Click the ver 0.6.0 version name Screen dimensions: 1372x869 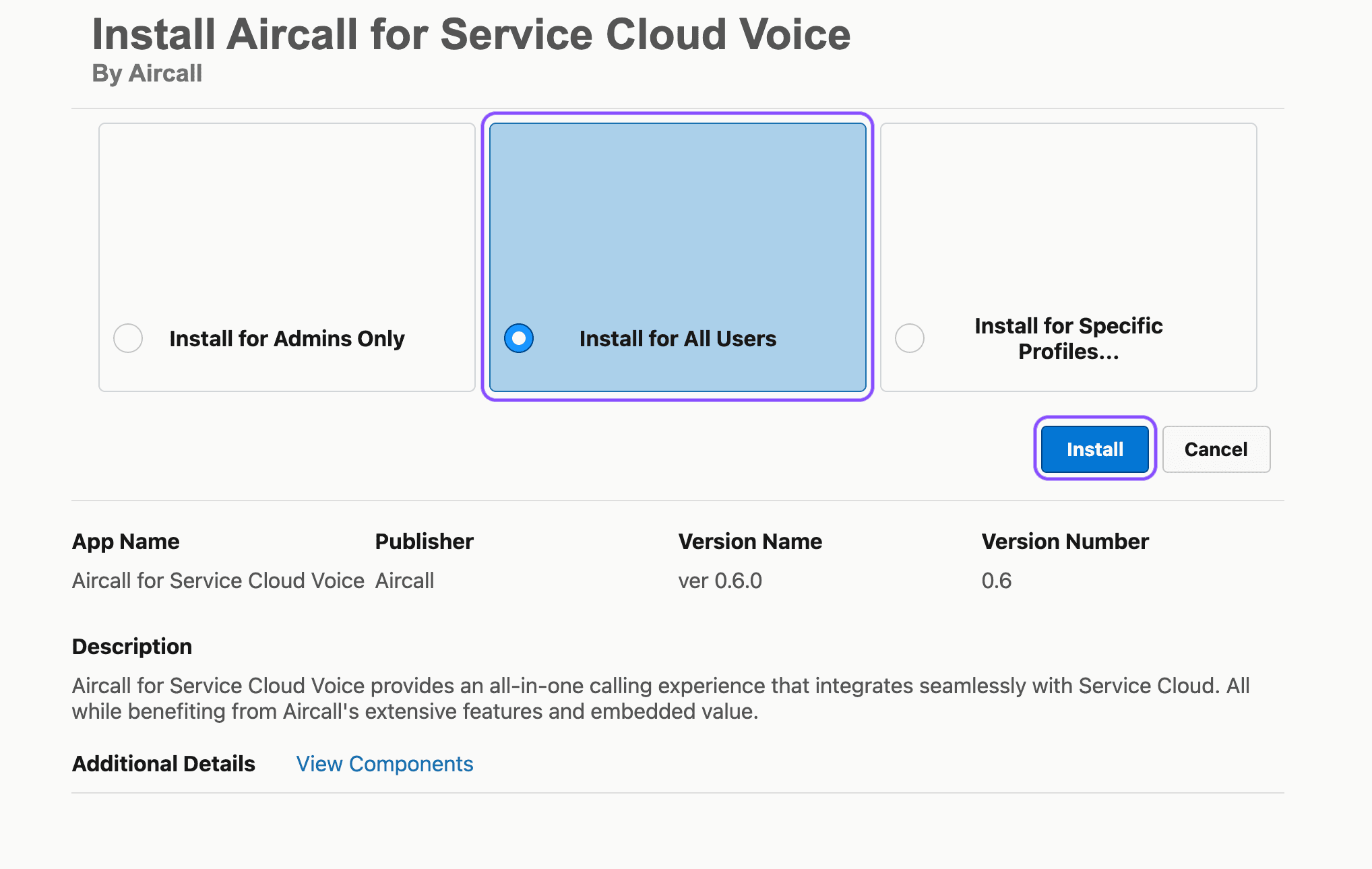(x=720, y=580)
